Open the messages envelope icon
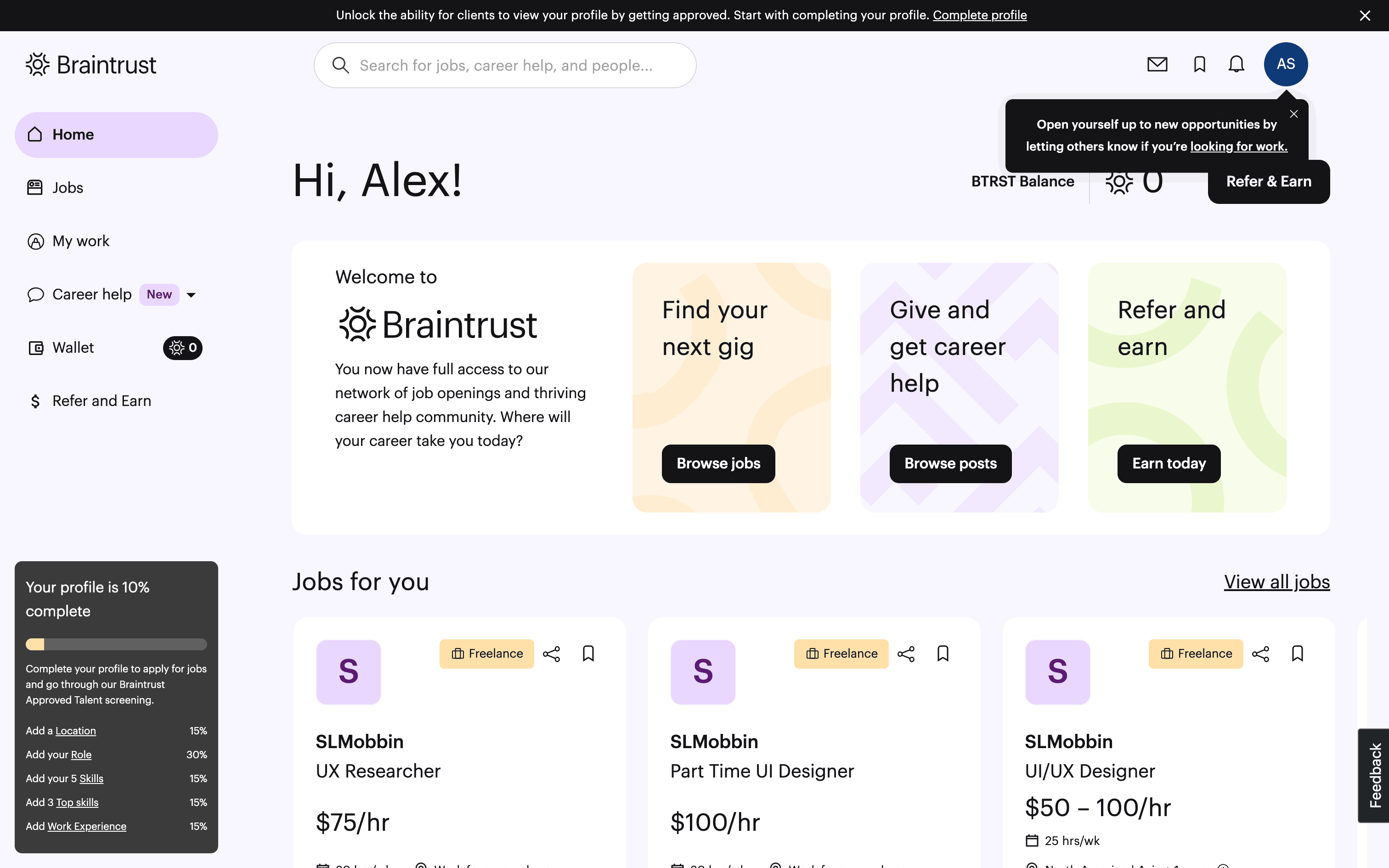 point(1157,64)
